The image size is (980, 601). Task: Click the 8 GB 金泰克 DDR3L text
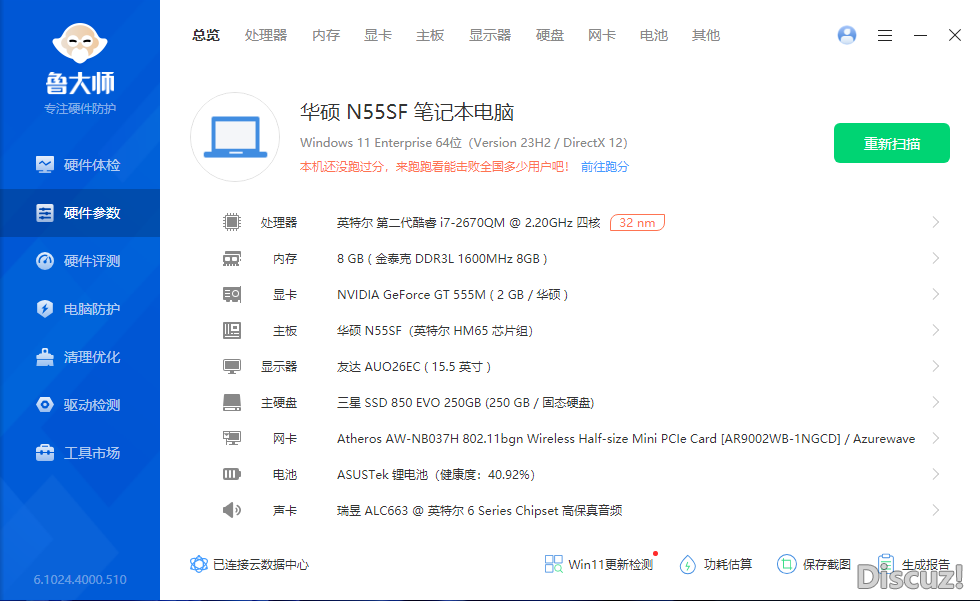[442, 259]
